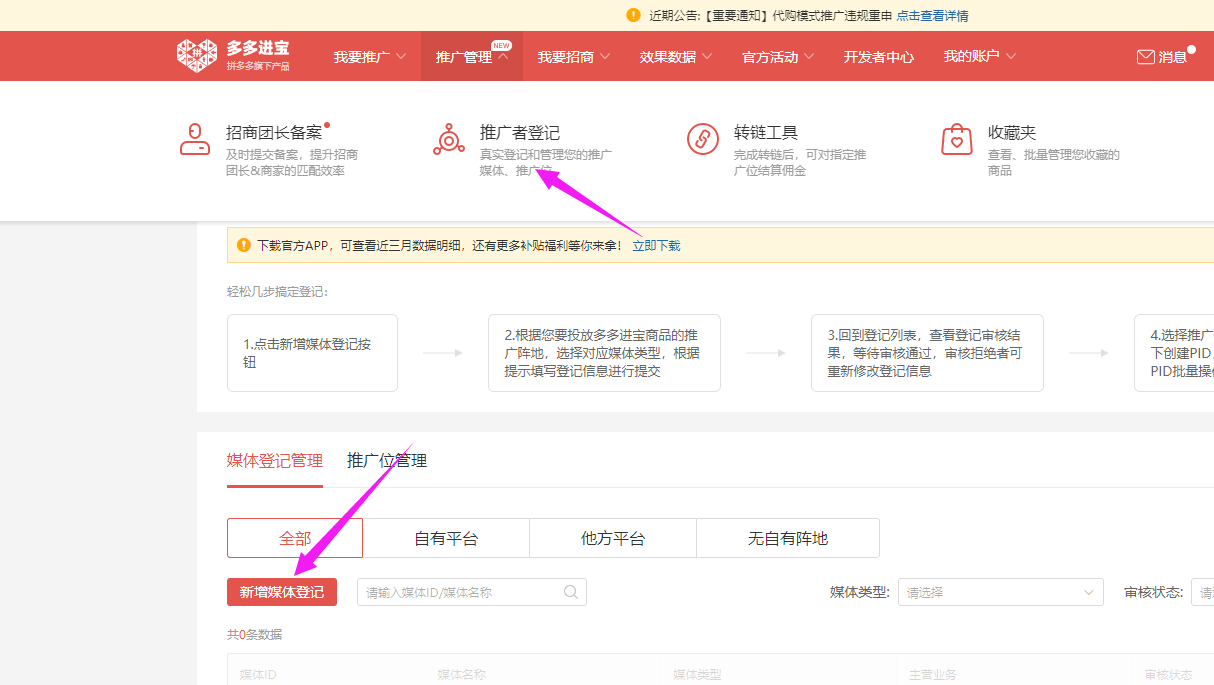Open the 消息 envelope icon
This screenshot has height=685, width=1214.
point(1146,57)
